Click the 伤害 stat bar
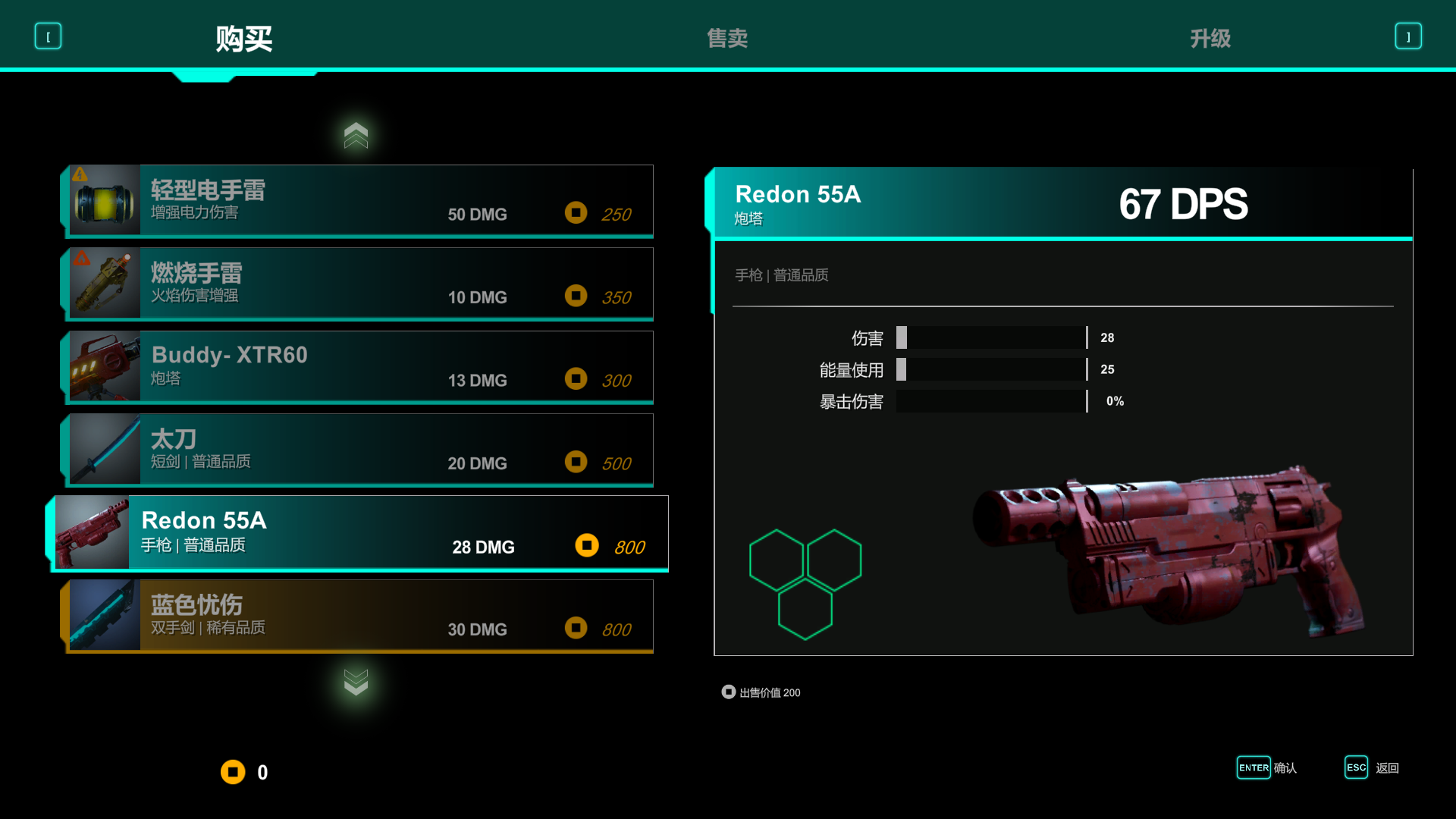Viewport: 1456px width, 819px height. pyautogui.click(x=992, y=337)
